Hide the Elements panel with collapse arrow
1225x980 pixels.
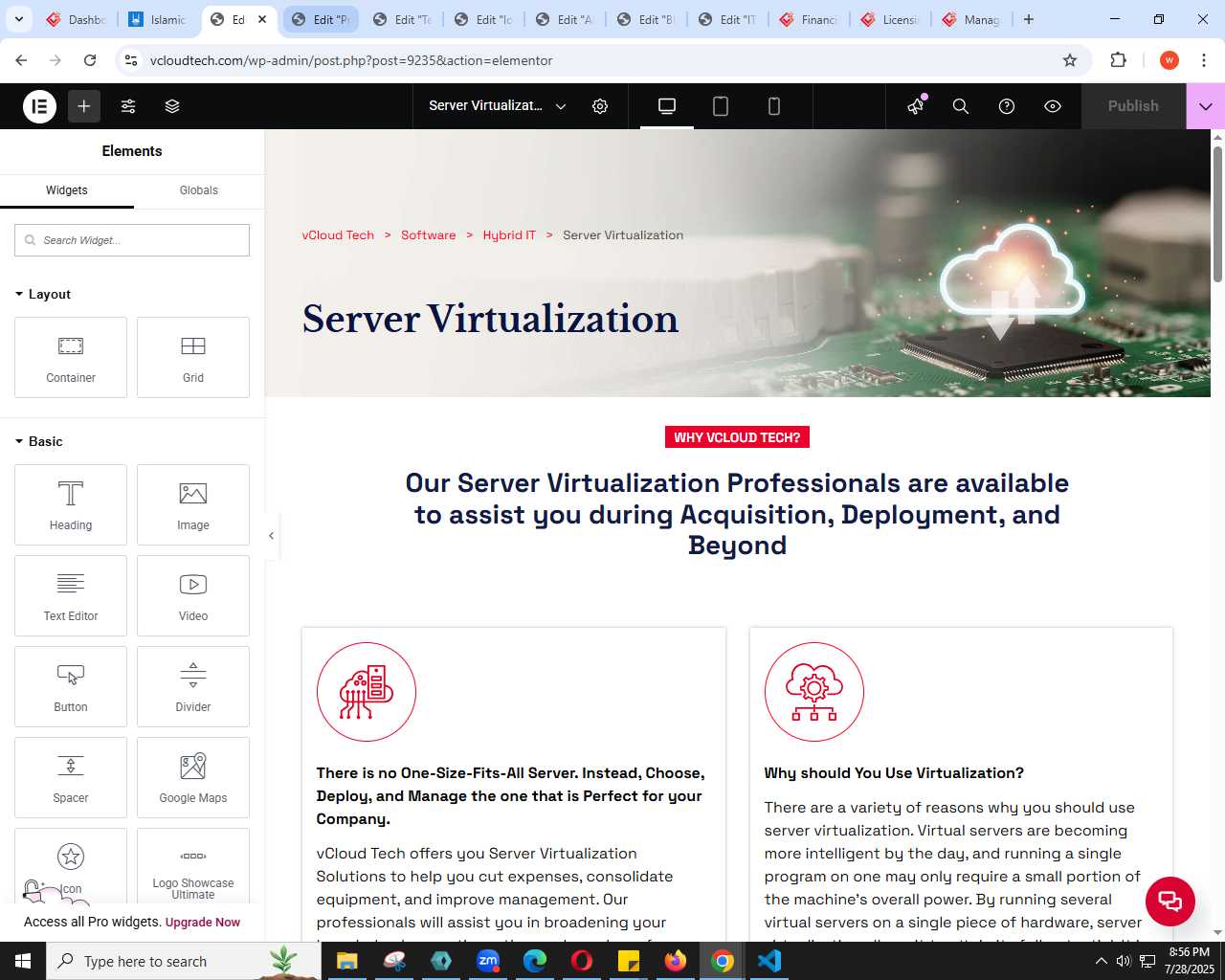pos(272,536)
